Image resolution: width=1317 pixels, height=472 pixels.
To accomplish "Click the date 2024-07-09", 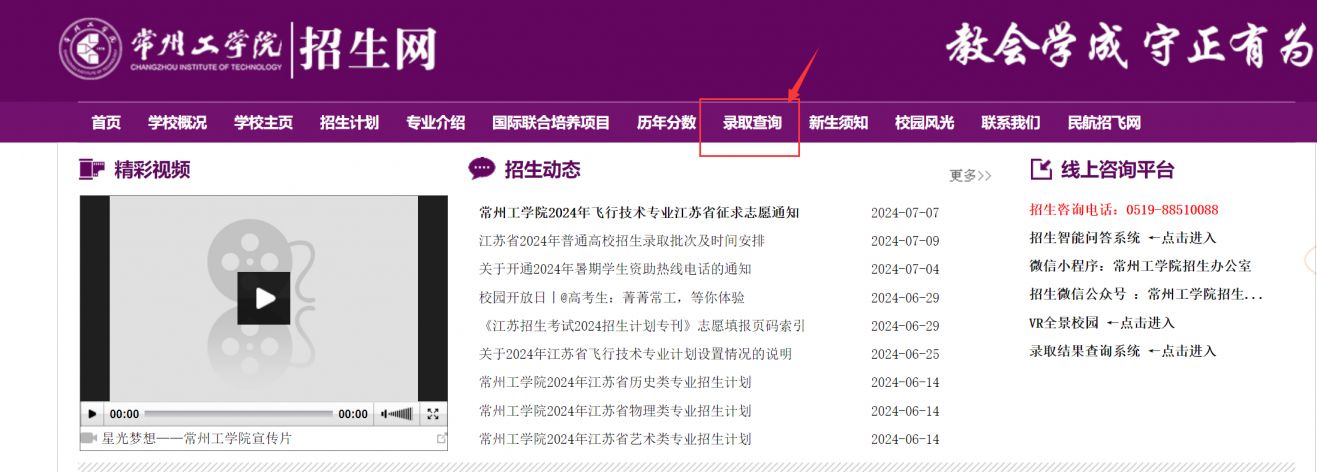I will [905, 241].
